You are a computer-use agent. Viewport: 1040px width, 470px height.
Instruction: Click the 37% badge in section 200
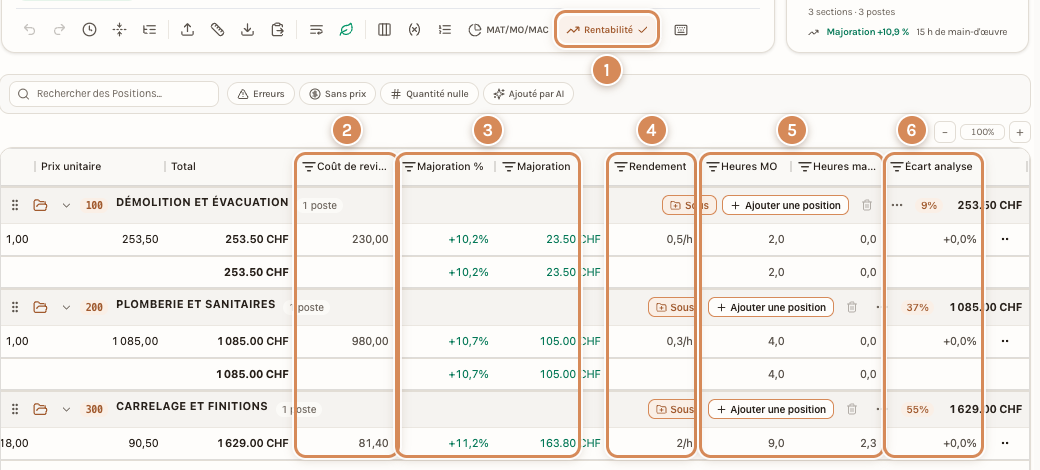[917, 307]
